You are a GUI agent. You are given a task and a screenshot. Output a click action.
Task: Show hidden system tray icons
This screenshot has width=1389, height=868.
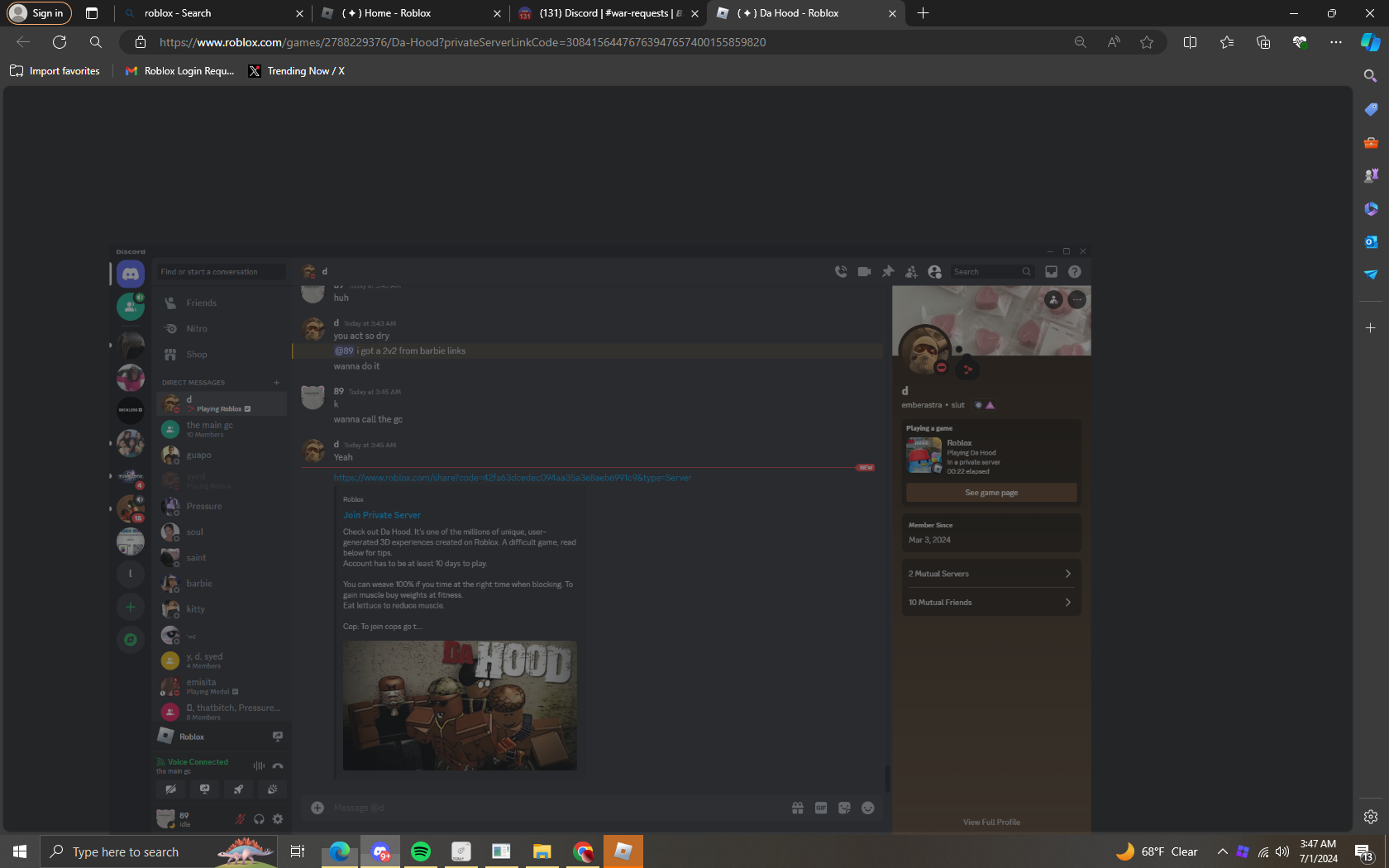(x=1222, y=851)
